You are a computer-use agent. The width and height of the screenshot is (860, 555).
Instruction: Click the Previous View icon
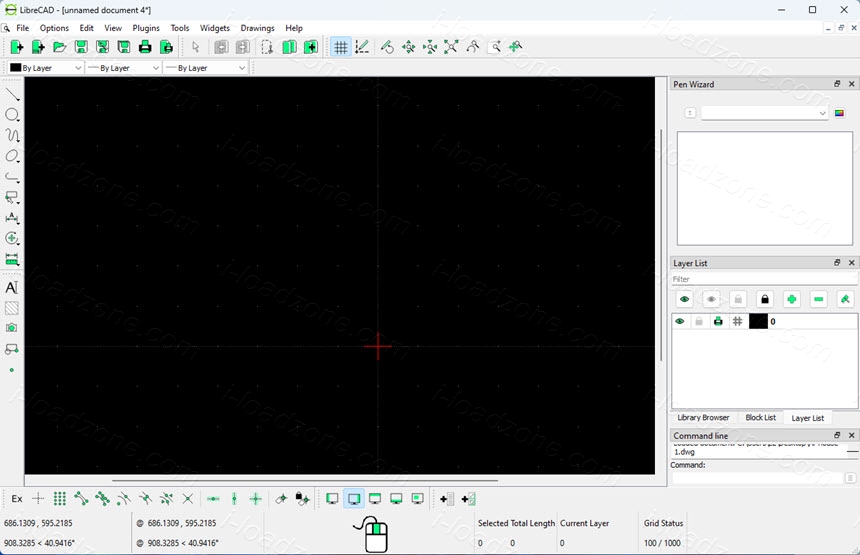click(x=473, y=47)
